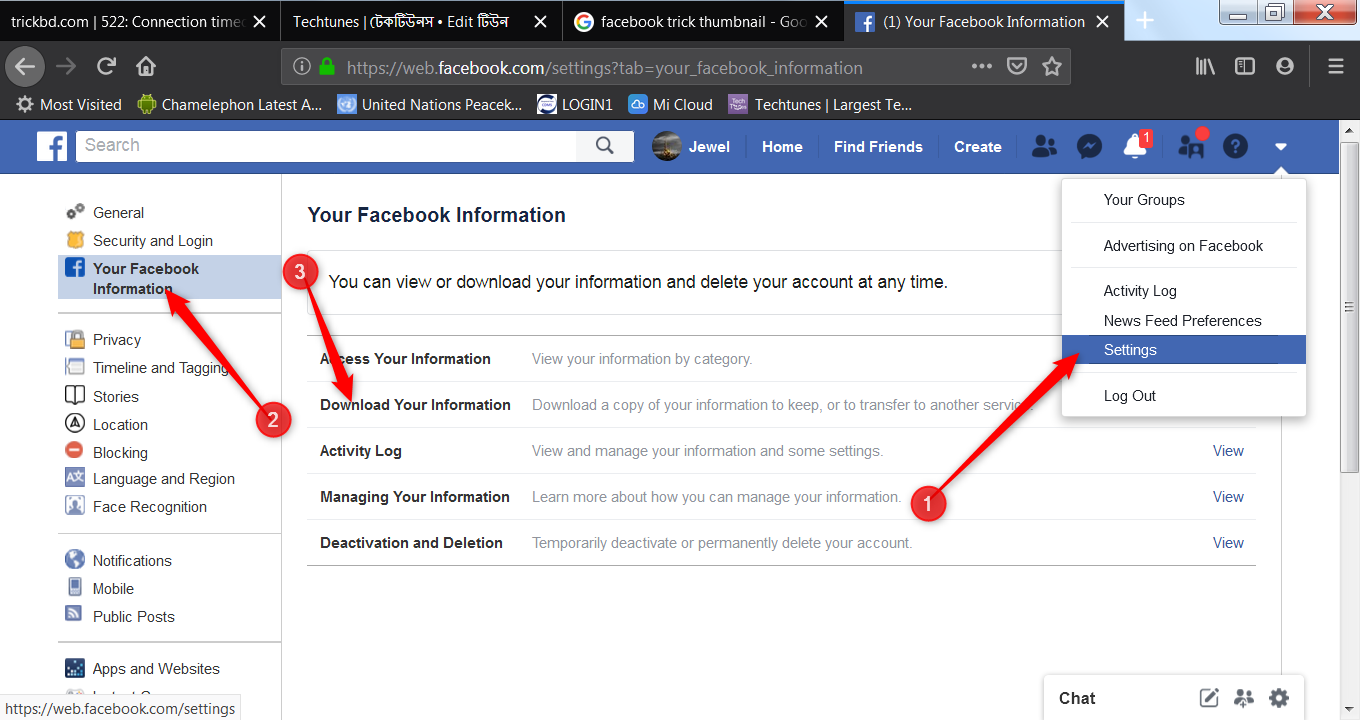Image resolution: width=1360 pixels, height=720 pixels.
Task: Select Your Groups in the account menu
Action: (x=1144, y=200)
